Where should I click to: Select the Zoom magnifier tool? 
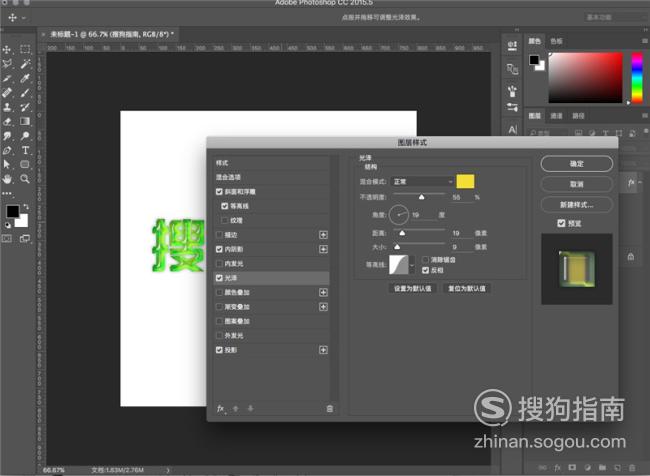tap(25, 179)
